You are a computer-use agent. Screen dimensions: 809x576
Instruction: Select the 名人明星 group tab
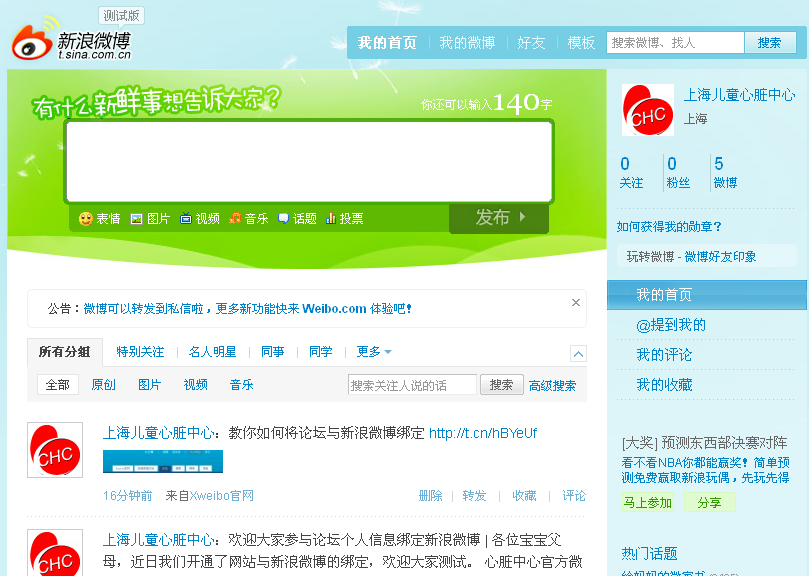point(212,352)
